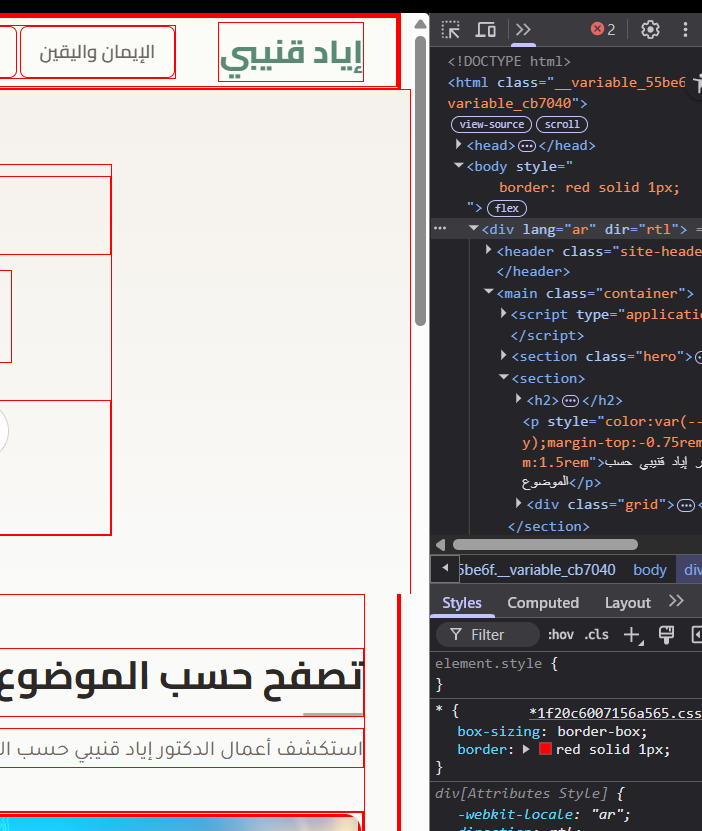The height and width of the screenshot is (831, 702).
Task: Open the الإيمان واليقين nav link
Action: coord(97,52)
